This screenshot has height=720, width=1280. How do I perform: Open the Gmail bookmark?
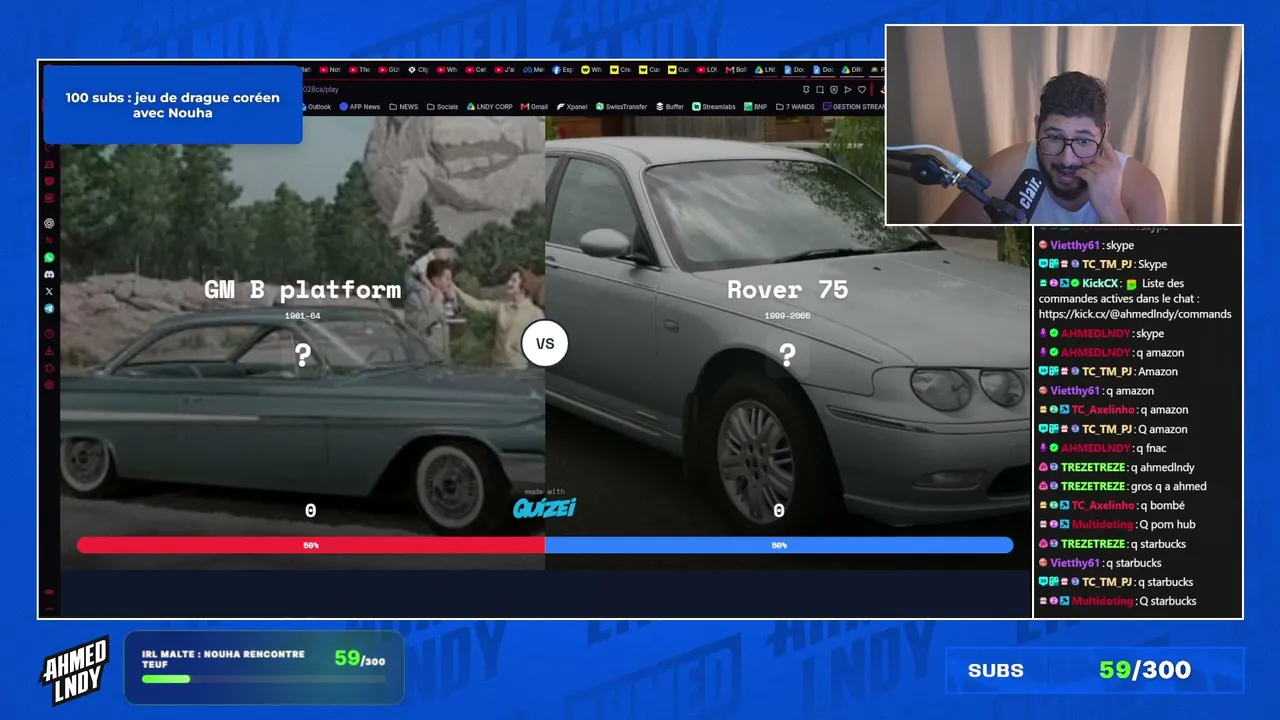pyautogui.click(x=534, y=106)
